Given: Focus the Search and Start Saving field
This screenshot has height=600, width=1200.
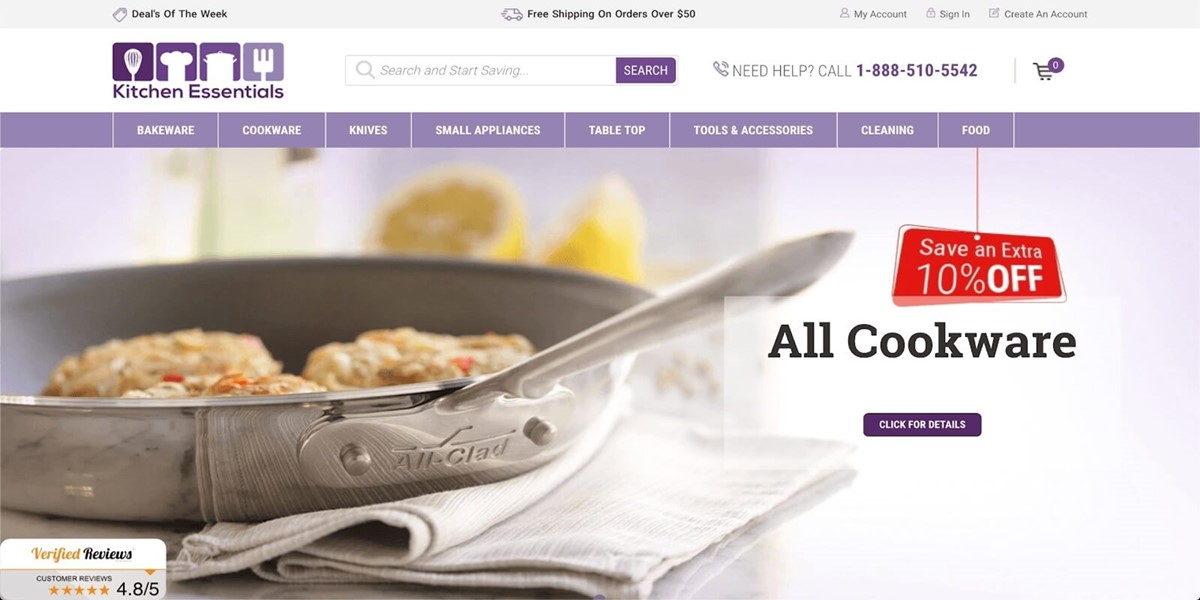Looking at the screenshot, I should pos(481,70).
